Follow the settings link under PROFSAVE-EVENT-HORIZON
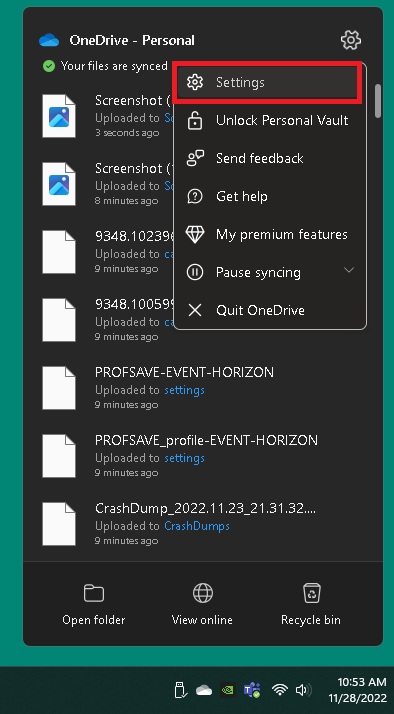 (184, 390)
